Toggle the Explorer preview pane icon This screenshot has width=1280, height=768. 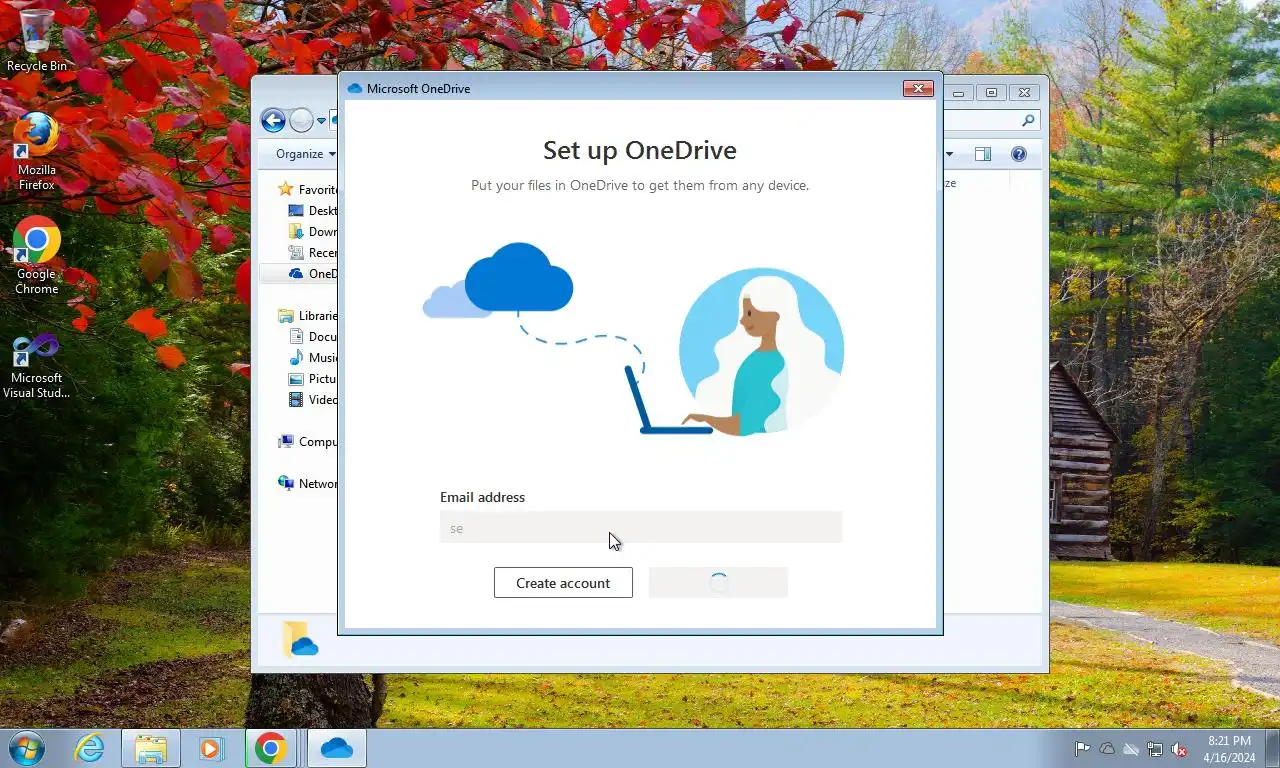point(983,154)
